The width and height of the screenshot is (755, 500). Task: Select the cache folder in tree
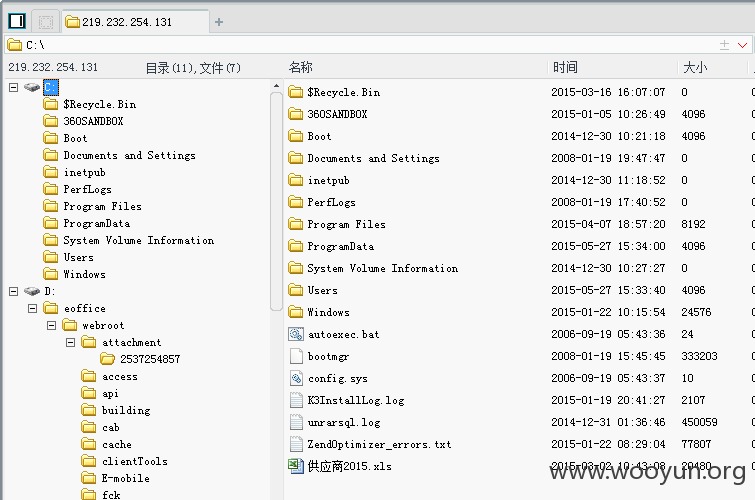click(x=117, y=444)
